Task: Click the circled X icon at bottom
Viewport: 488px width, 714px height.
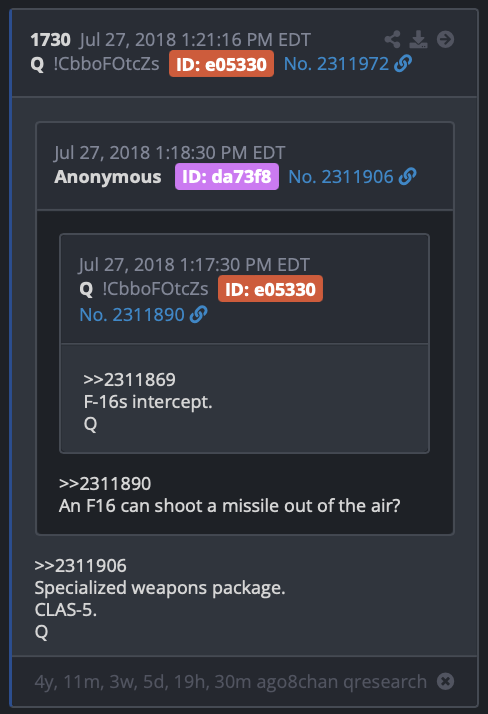Action: pos(445,681)
